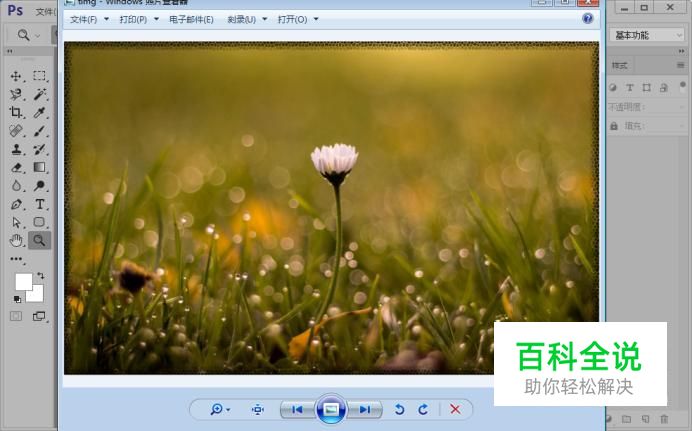The width and height of the screenshot is (692, 431).
Task: Open the 基本功能 workspace dropdown
Action: point(647,35)
